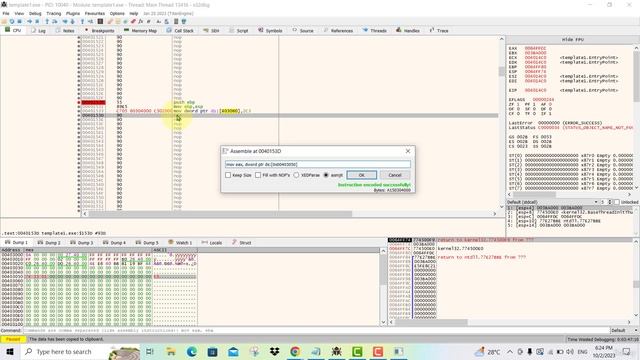This screenshot has height=360, width=640.
Task: Open the Variables (#) toolbar icon
Action: [x=149, y=21]
